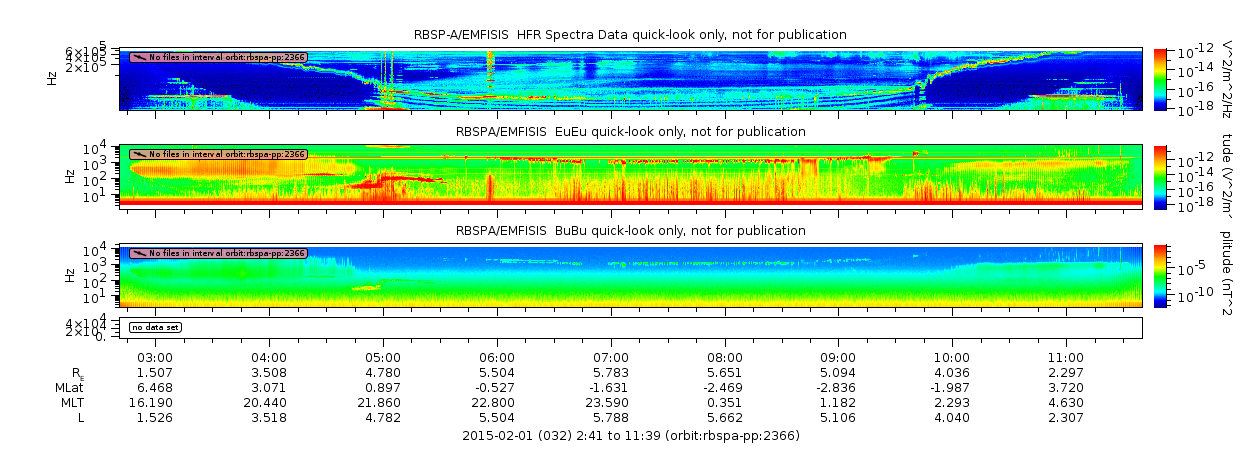Select the RBSPA/EMFISIS BuBu quick-look title
The width and height of the screenshot is (1250, 449).
[x=630, y=231]
